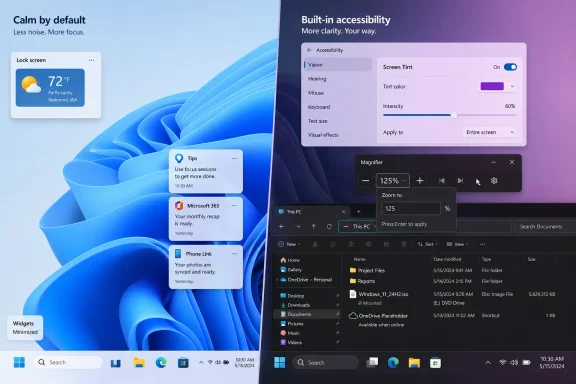The image size is (576, 384).
Task: Open the New dropdown in Explorer
Action: coord(289,244)
